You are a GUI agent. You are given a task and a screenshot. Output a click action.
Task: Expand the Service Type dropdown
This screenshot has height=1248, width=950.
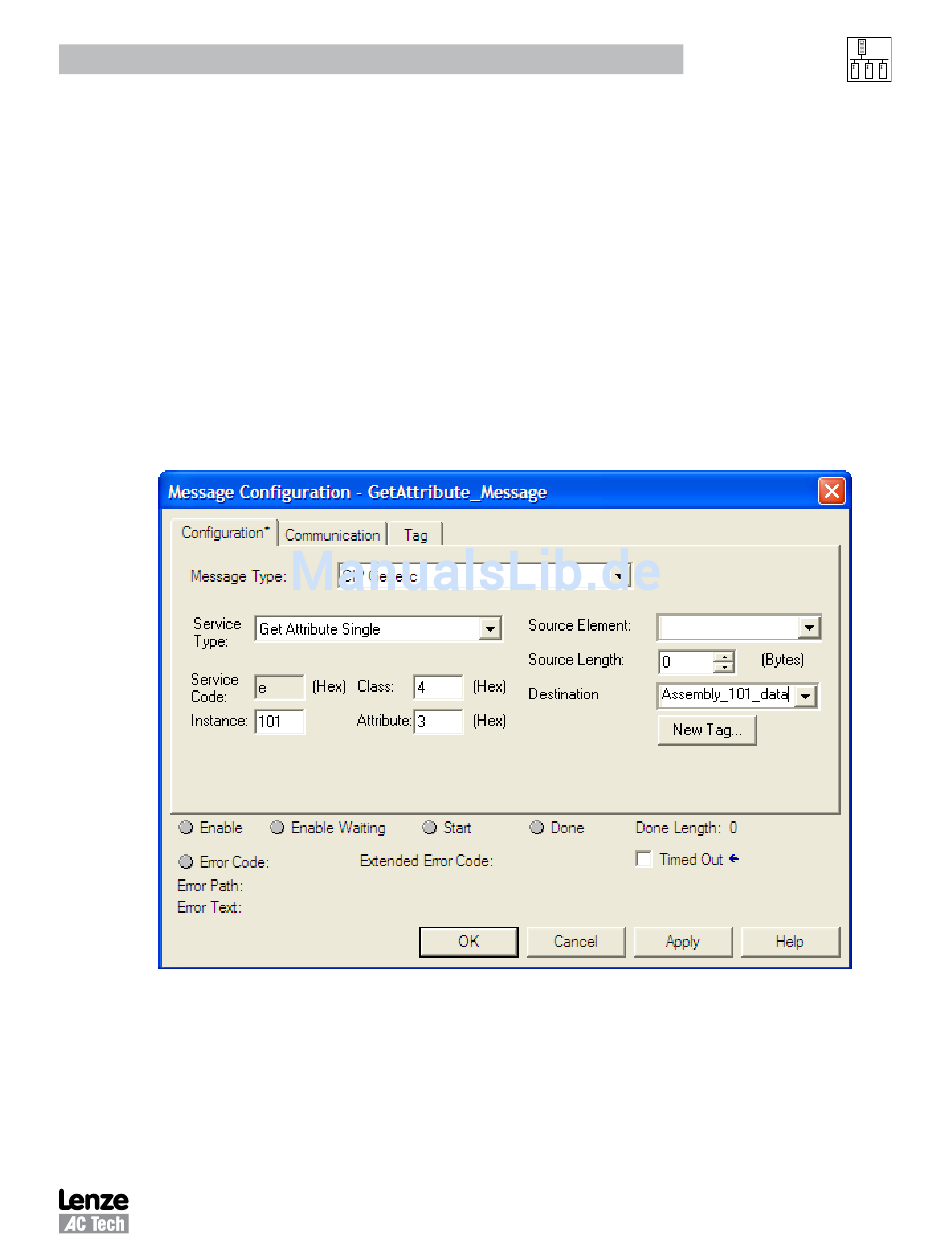(x=490, y=629)
